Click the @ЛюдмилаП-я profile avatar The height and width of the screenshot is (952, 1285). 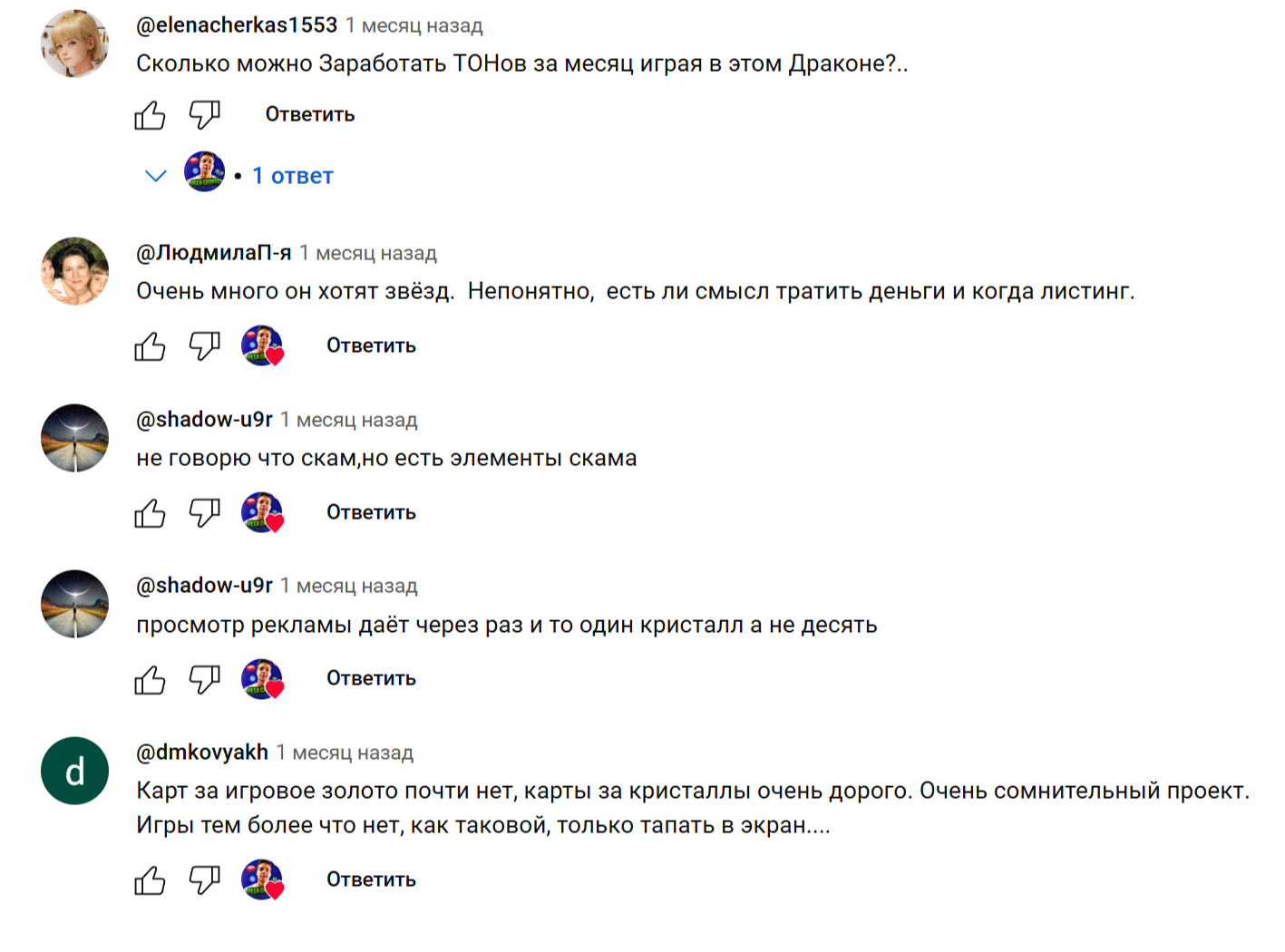tap(75, 271)
